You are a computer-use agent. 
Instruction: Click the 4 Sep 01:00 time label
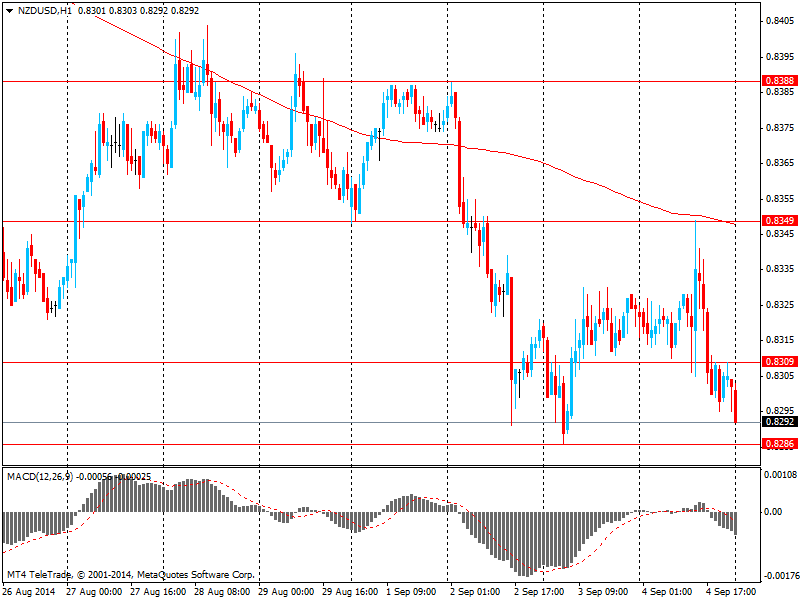(x=667, y=592)
